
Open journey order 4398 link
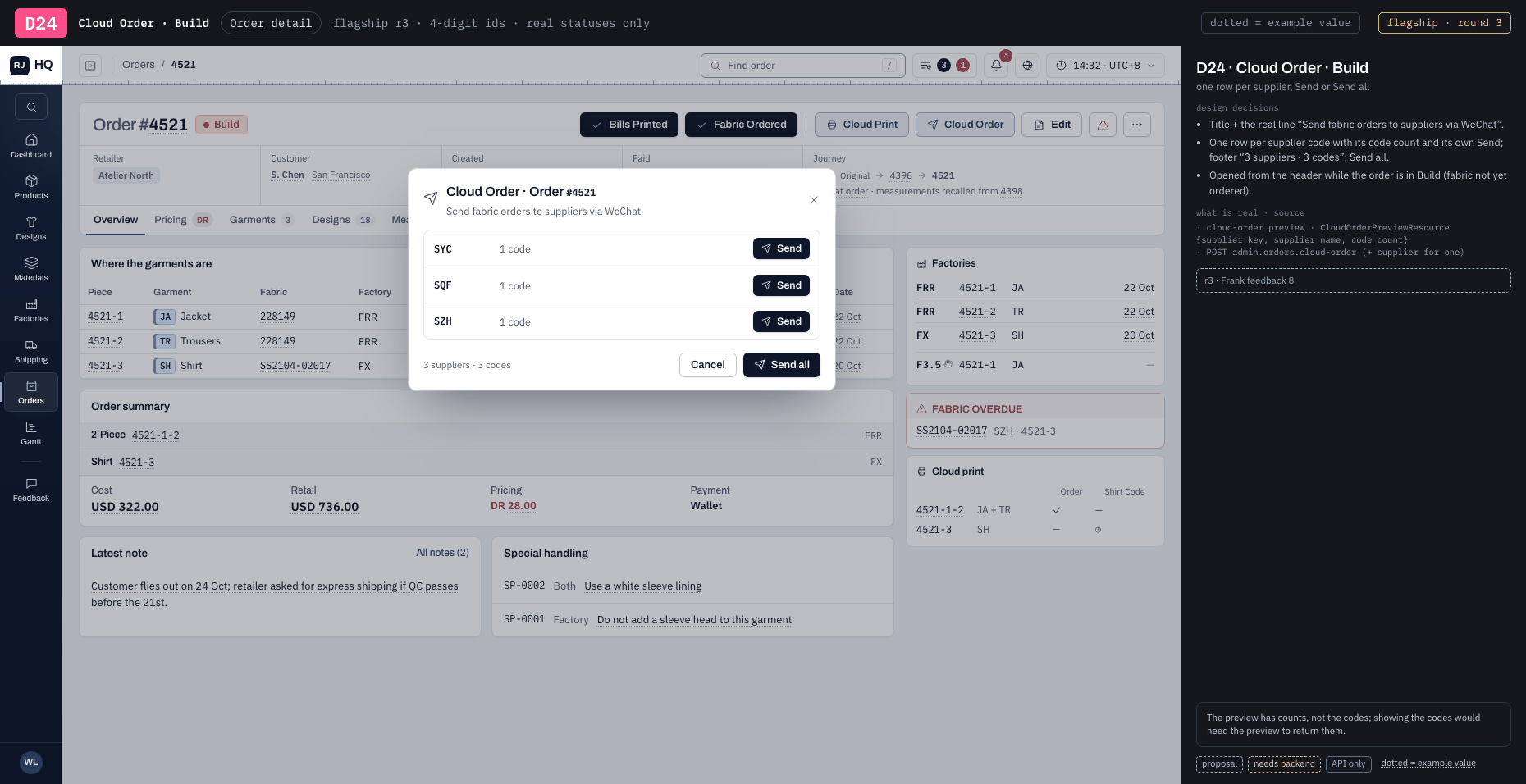coord(901,175)
